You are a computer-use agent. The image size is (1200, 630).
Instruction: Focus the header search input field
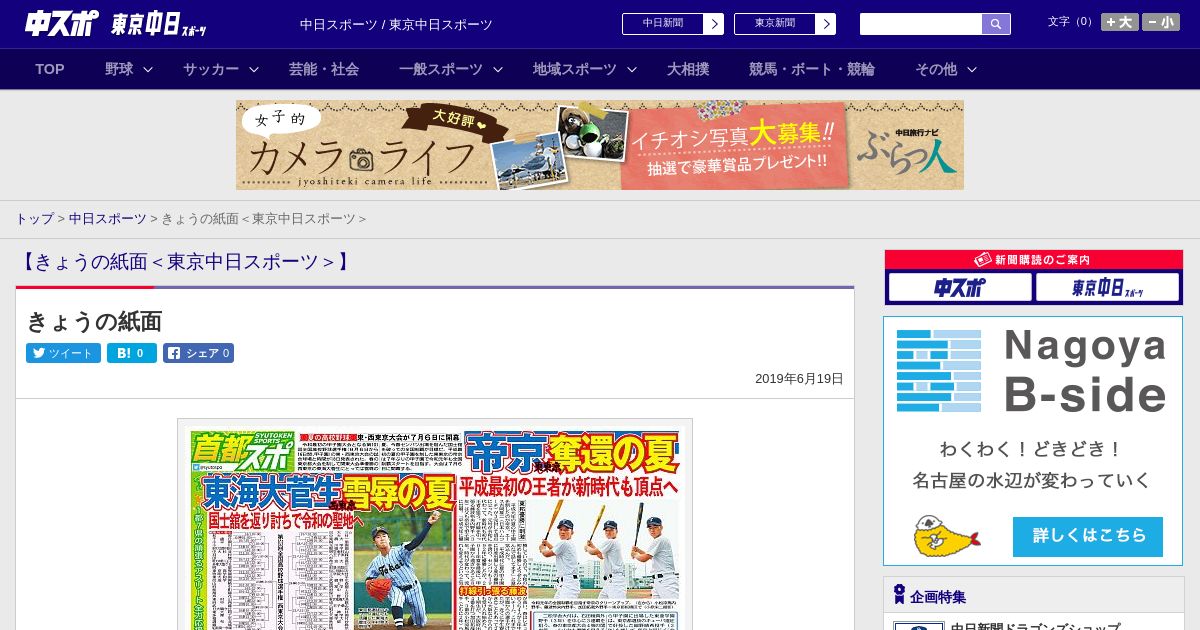(x=921, y=24)
